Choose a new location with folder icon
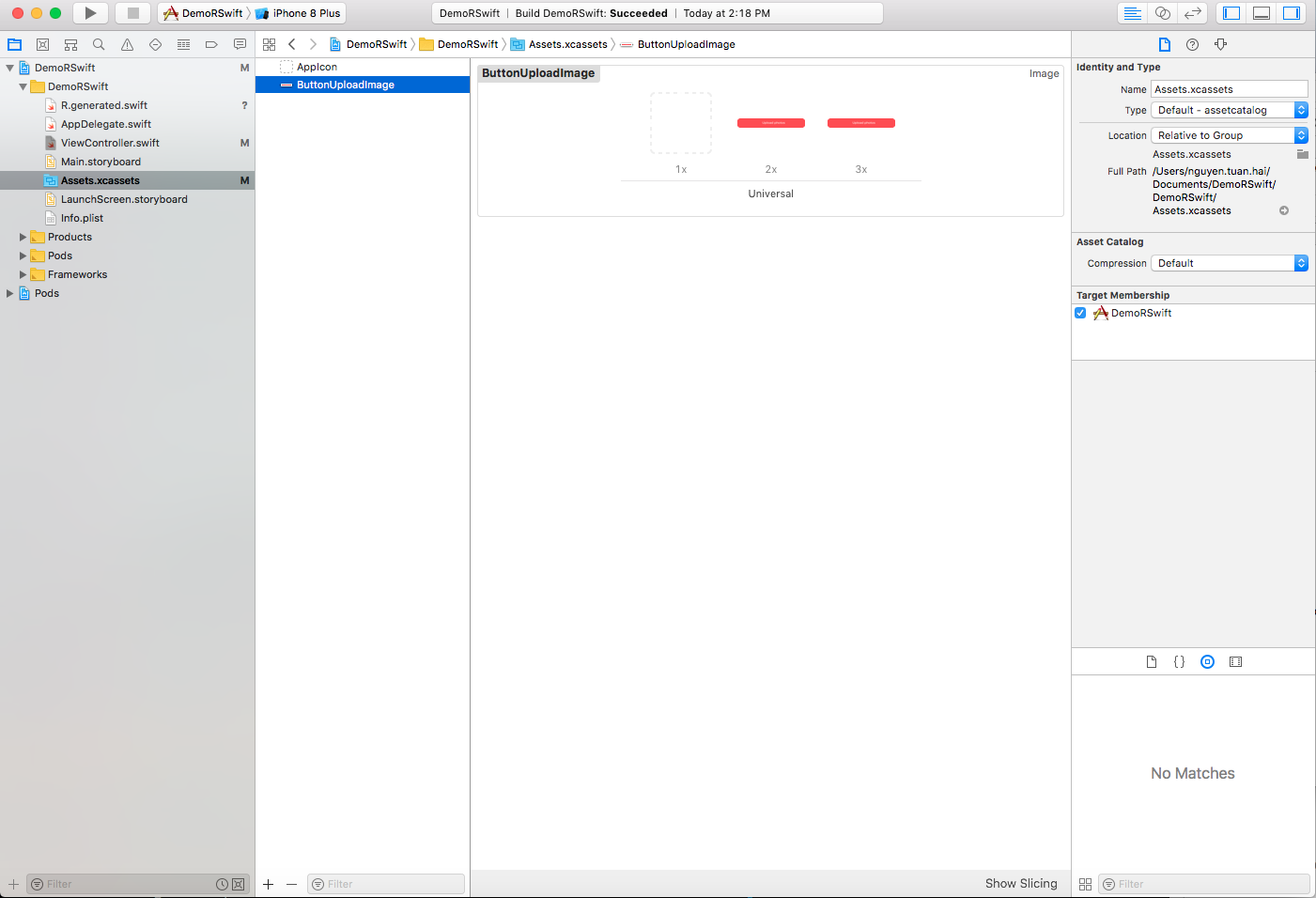 (x=1303, y=154)
